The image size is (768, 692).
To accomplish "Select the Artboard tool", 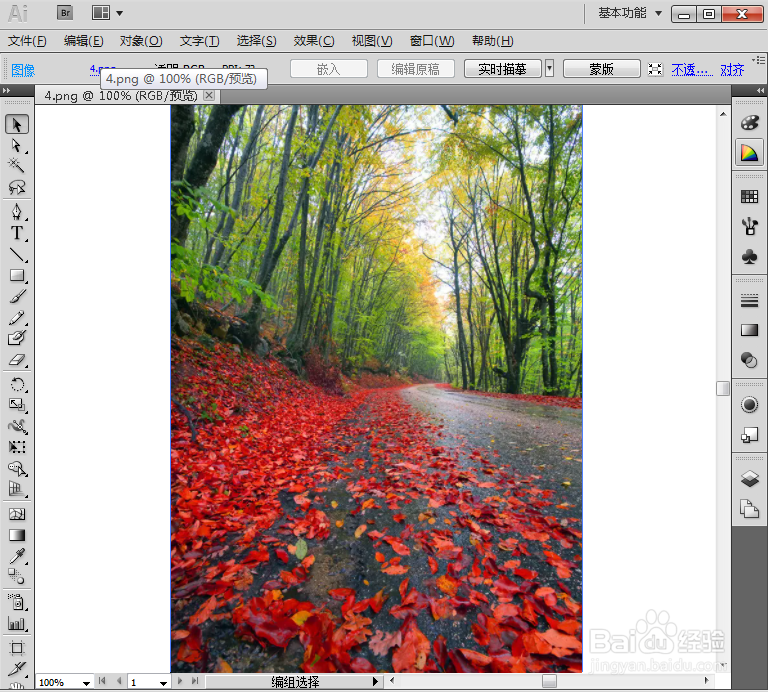I will tap(17, 648).
